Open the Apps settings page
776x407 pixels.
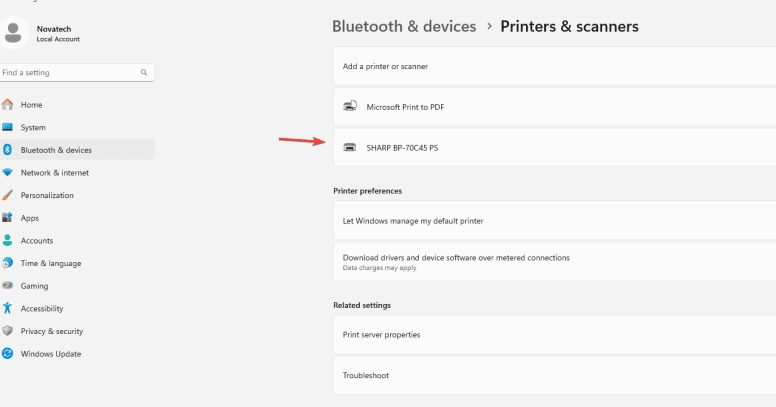30,218
